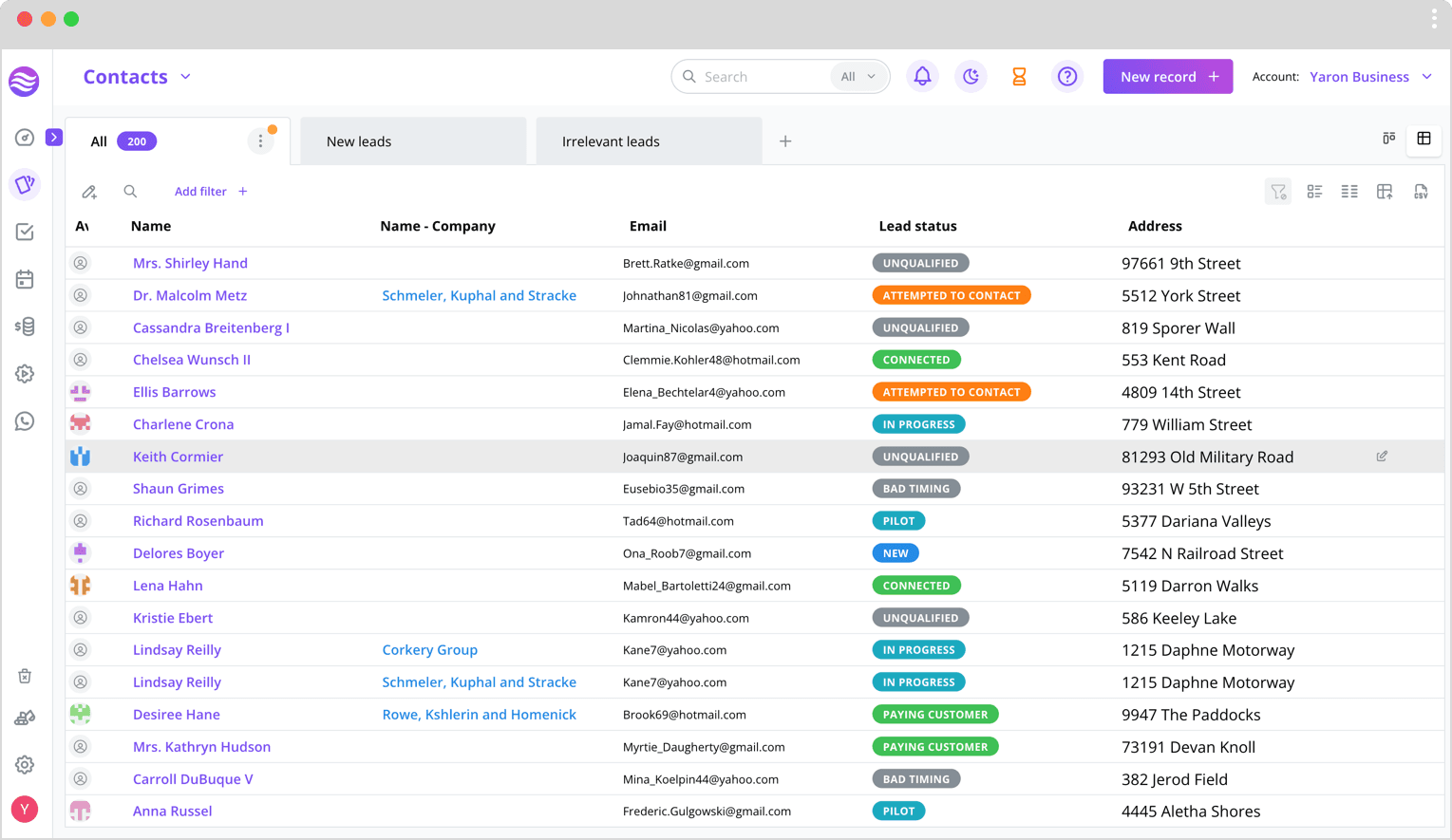Image resolution: width=1452 pixels, height=840 pixels.
Task: Toggle the filter funnel icon
Action: click(x=1278, y=192)
